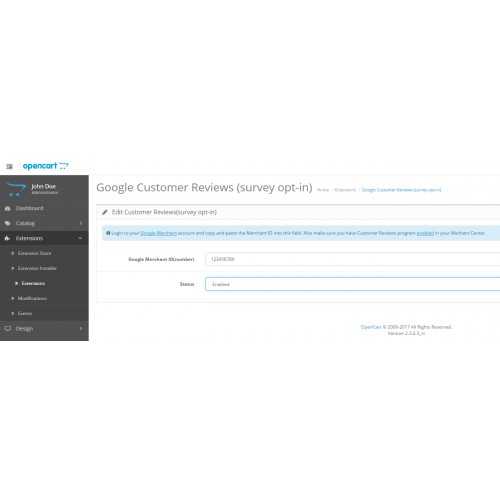This screenshot has height=500, width=500.
Task: Click the John Doe profile cart avatar
Action: tap(16, 189)
